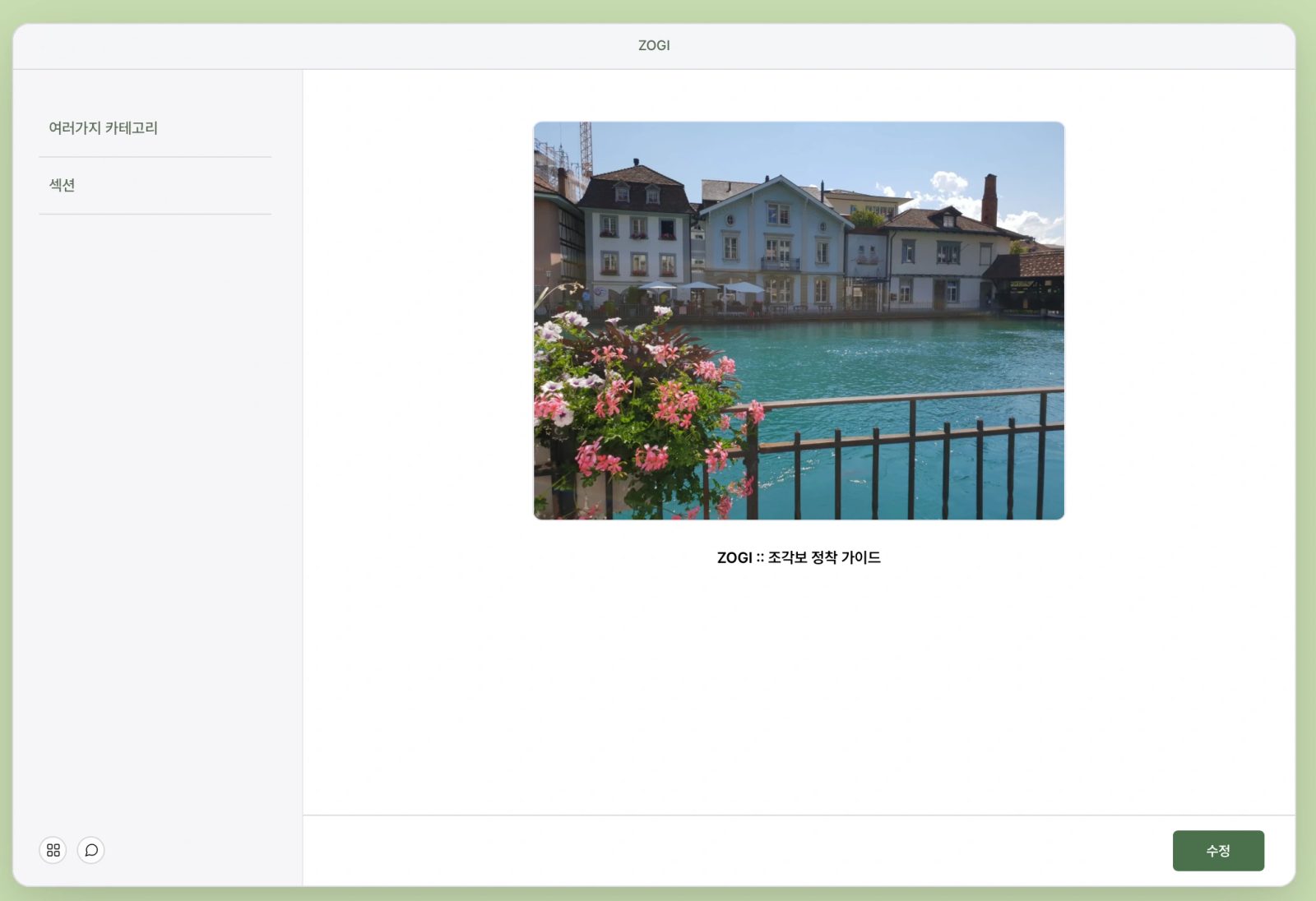Click the caption 'ZOGI :: 조각보 정착 가이드'

(x=799, y=557)
